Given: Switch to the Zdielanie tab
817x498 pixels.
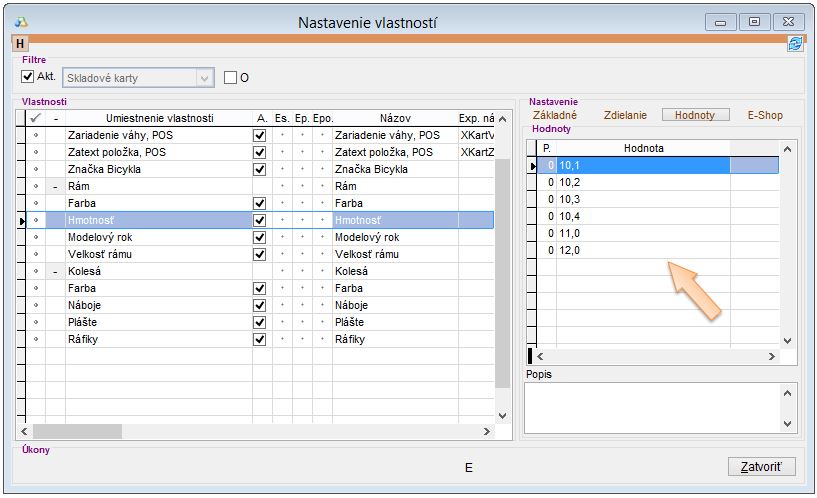Looking at the screenshot, I should [625, 115].
